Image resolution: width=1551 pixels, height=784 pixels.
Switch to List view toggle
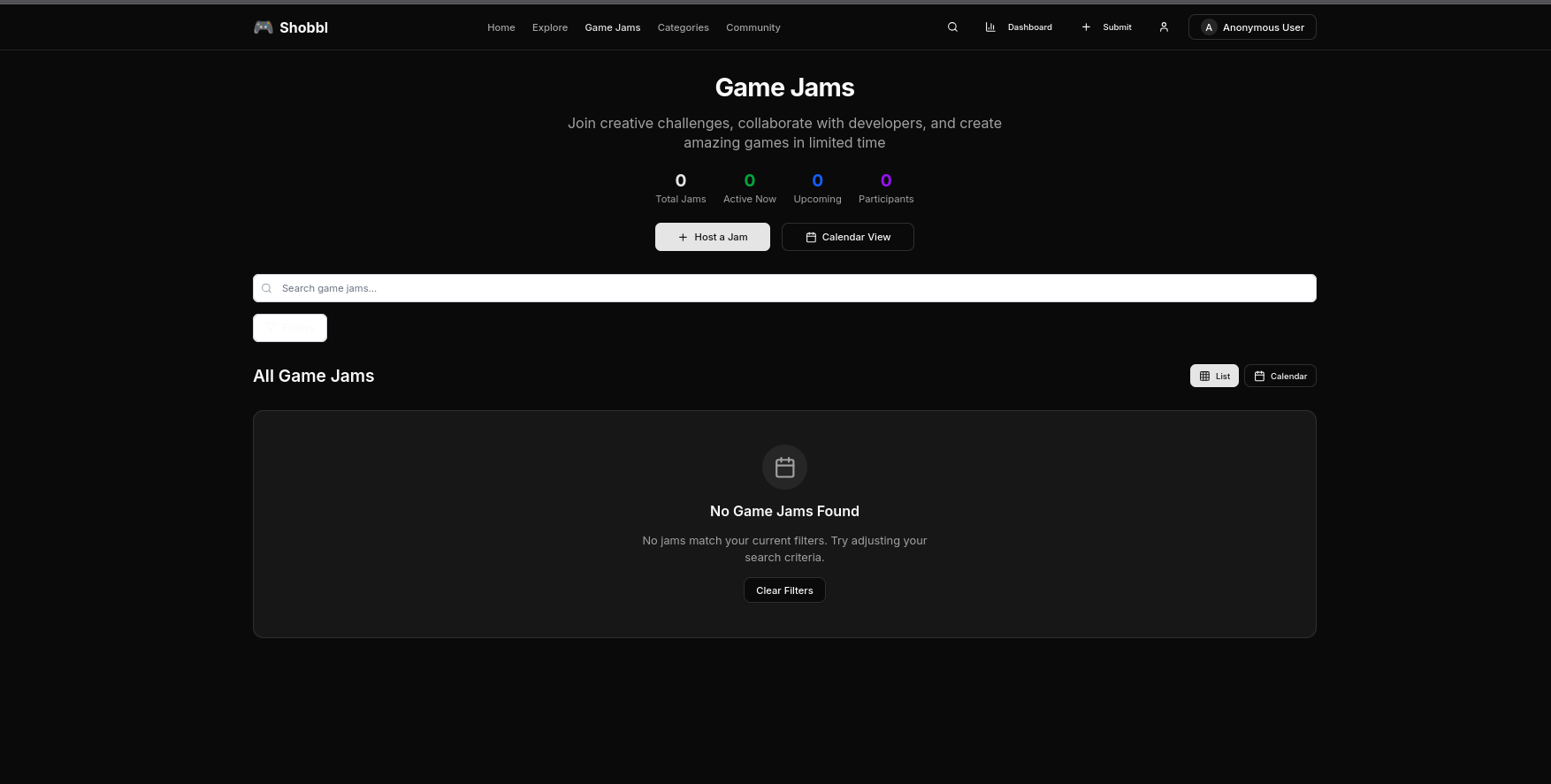tap(1214, 376)
